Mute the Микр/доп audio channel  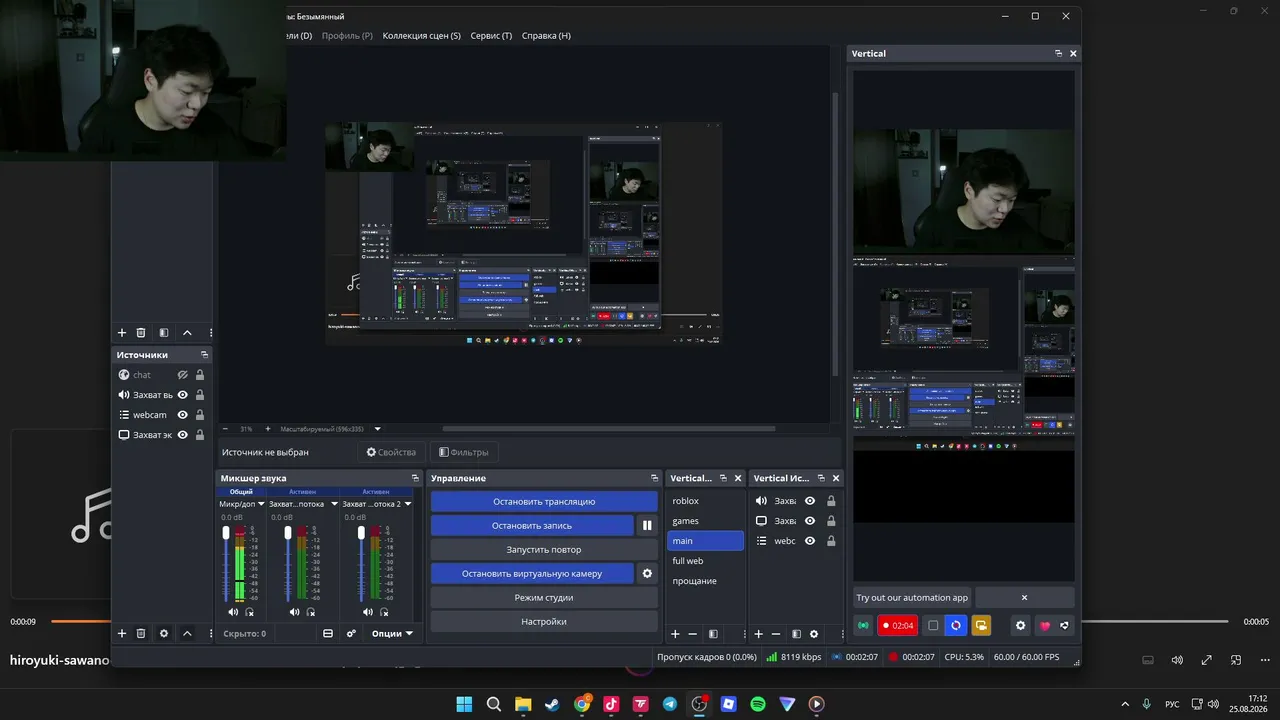point(233,612)
